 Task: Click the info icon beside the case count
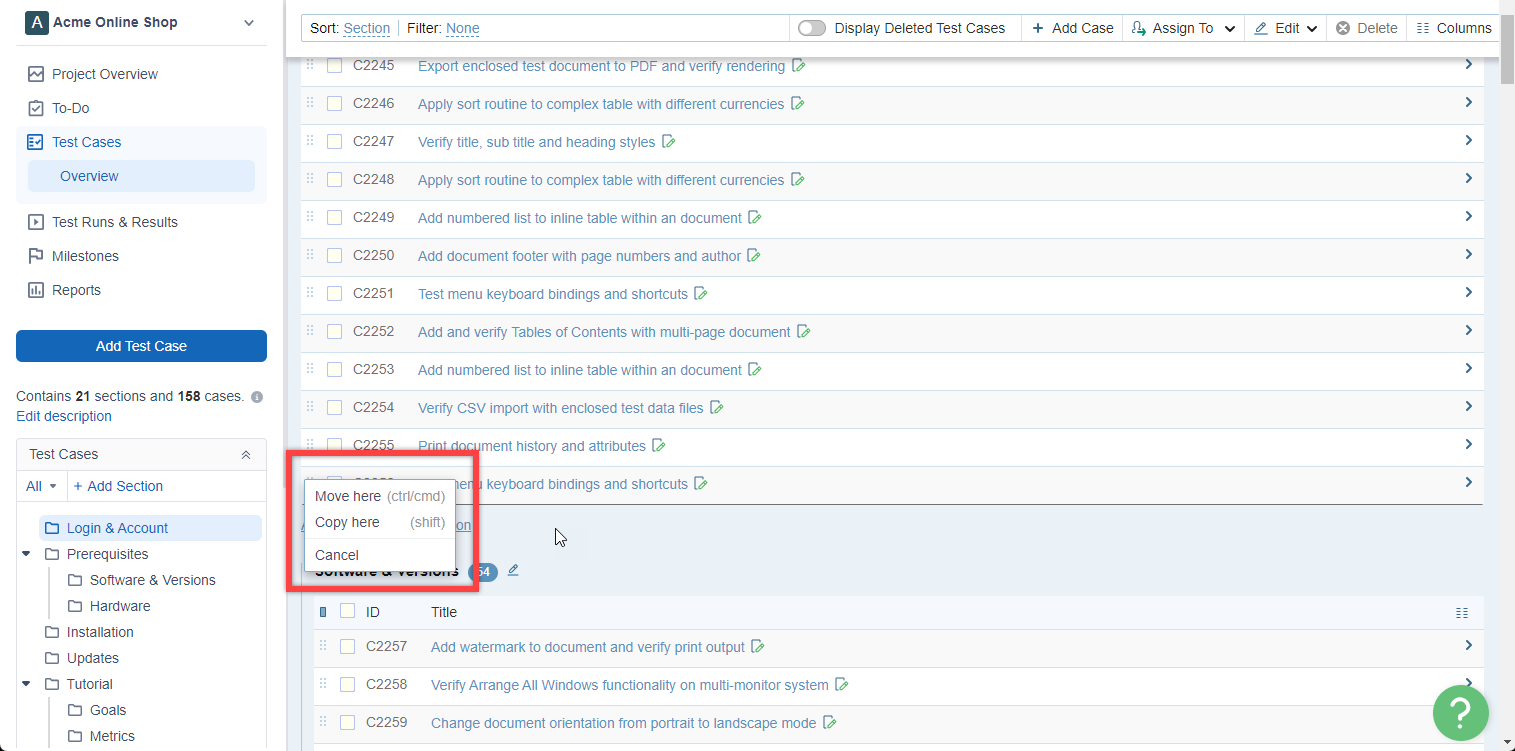pyautogui.click(x=257, y=397)
